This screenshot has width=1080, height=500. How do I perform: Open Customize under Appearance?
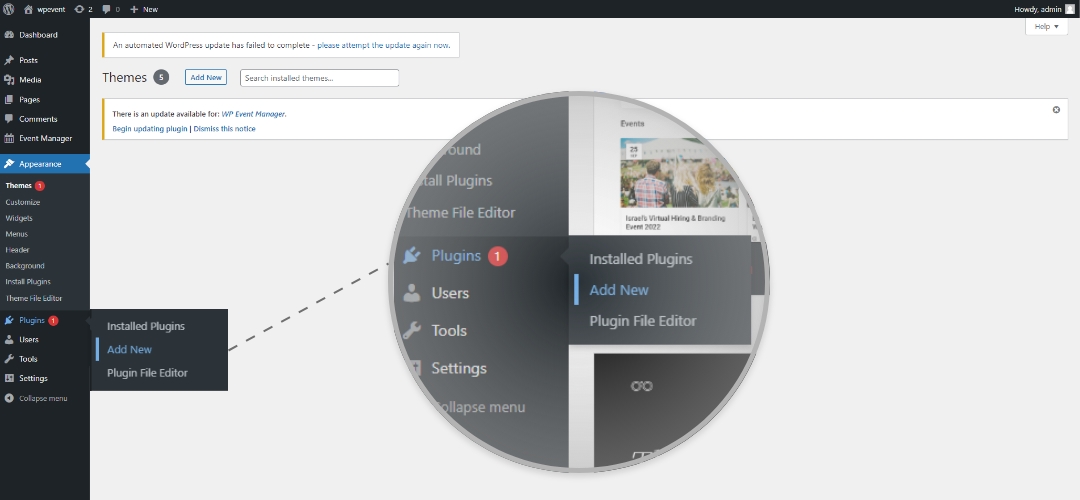(23, 202)
